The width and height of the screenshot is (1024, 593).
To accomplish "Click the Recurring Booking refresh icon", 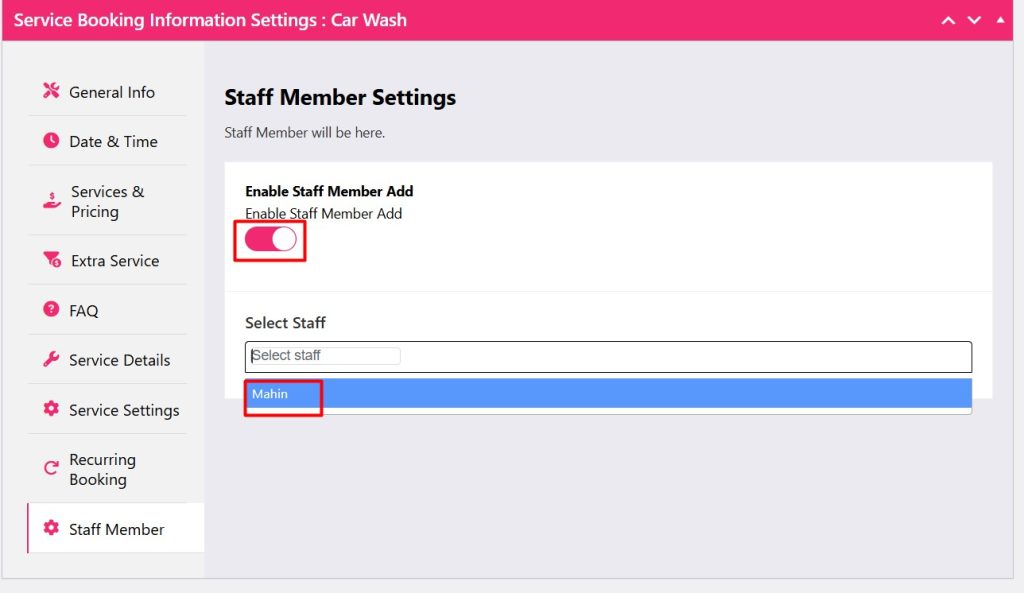I will coord(51,468).
